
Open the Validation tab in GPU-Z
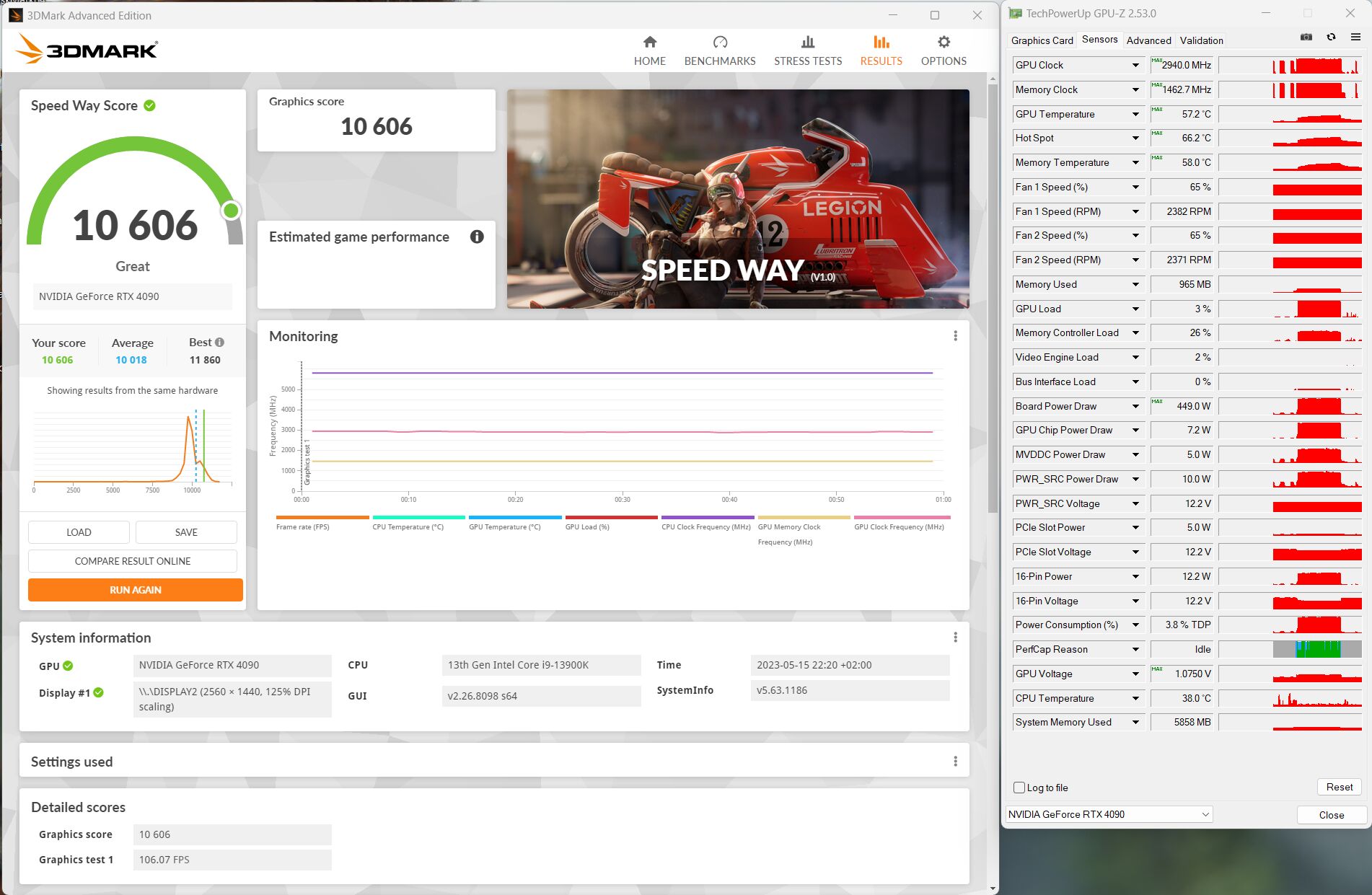pos(1201,40)
